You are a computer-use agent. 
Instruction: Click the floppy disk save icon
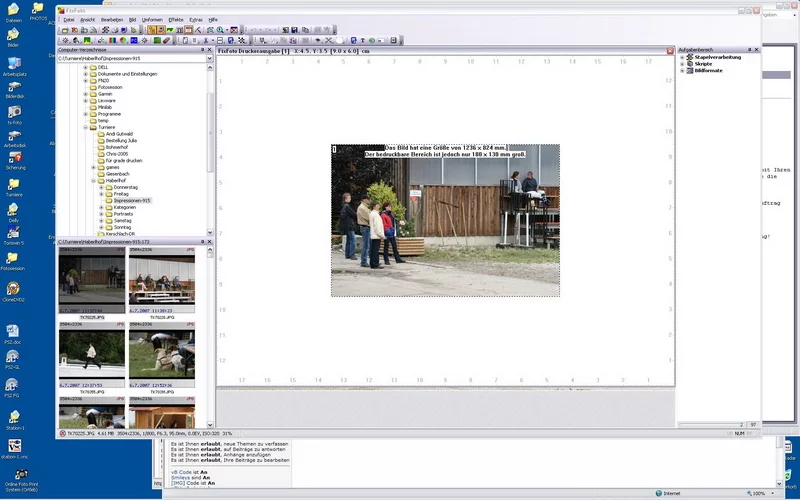294,30
